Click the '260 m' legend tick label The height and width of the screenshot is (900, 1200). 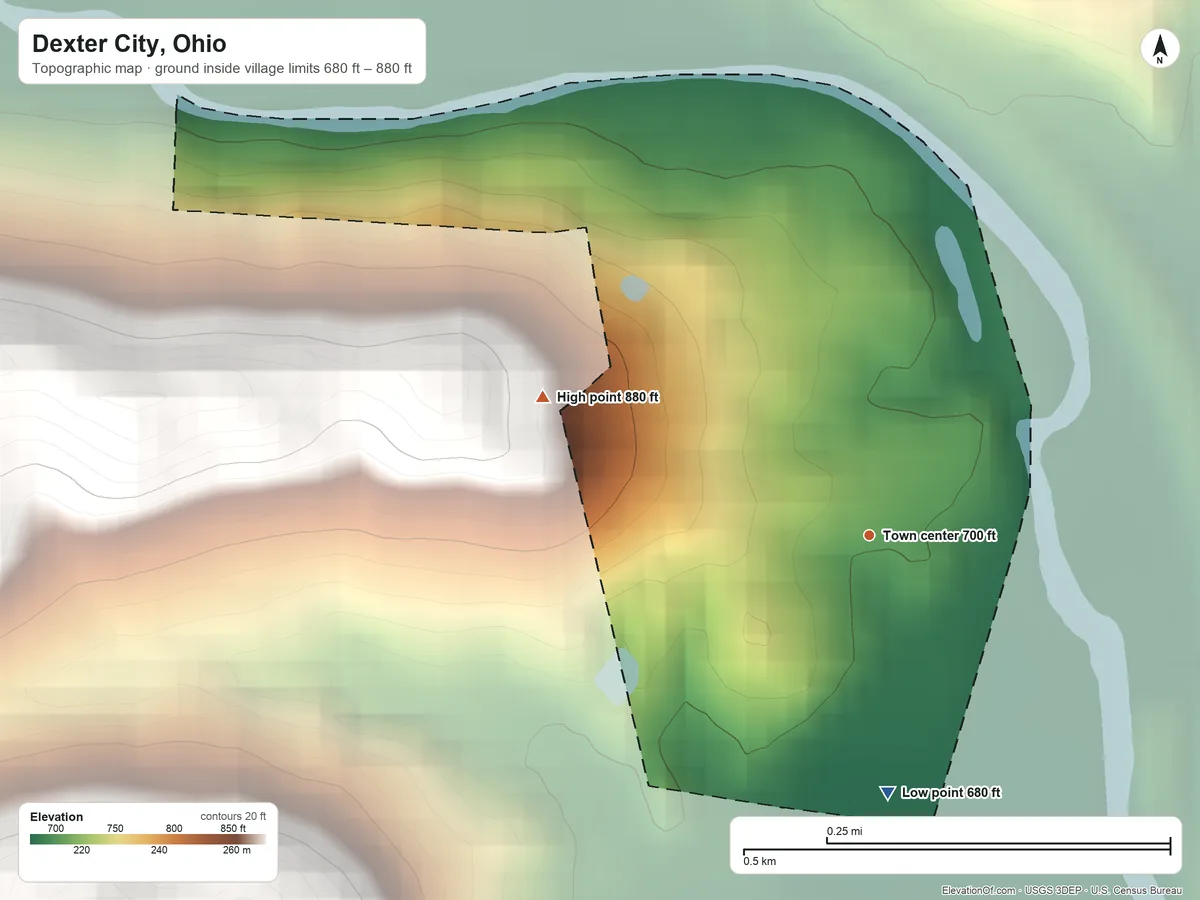pos(236,851)
